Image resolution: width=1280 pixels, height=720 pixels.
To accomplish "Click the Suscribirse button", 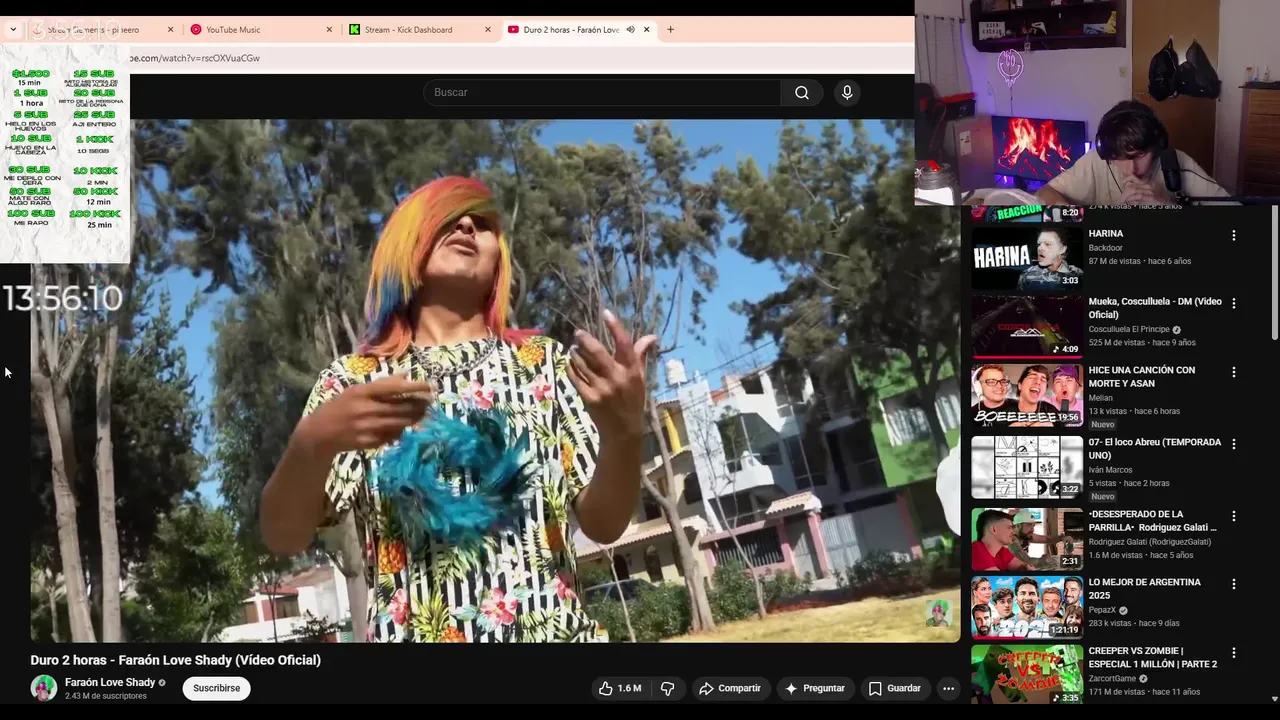I will [x=217, y=688].
